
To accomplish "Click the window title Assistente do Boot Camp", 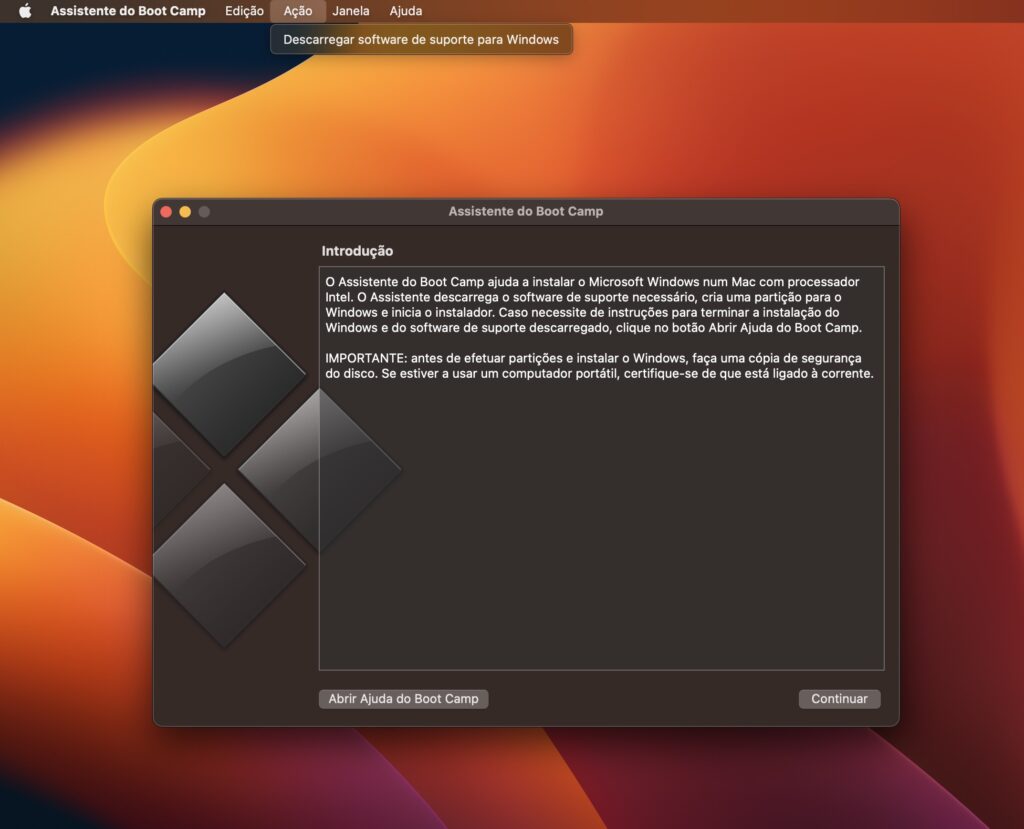I will pos(525,212).
